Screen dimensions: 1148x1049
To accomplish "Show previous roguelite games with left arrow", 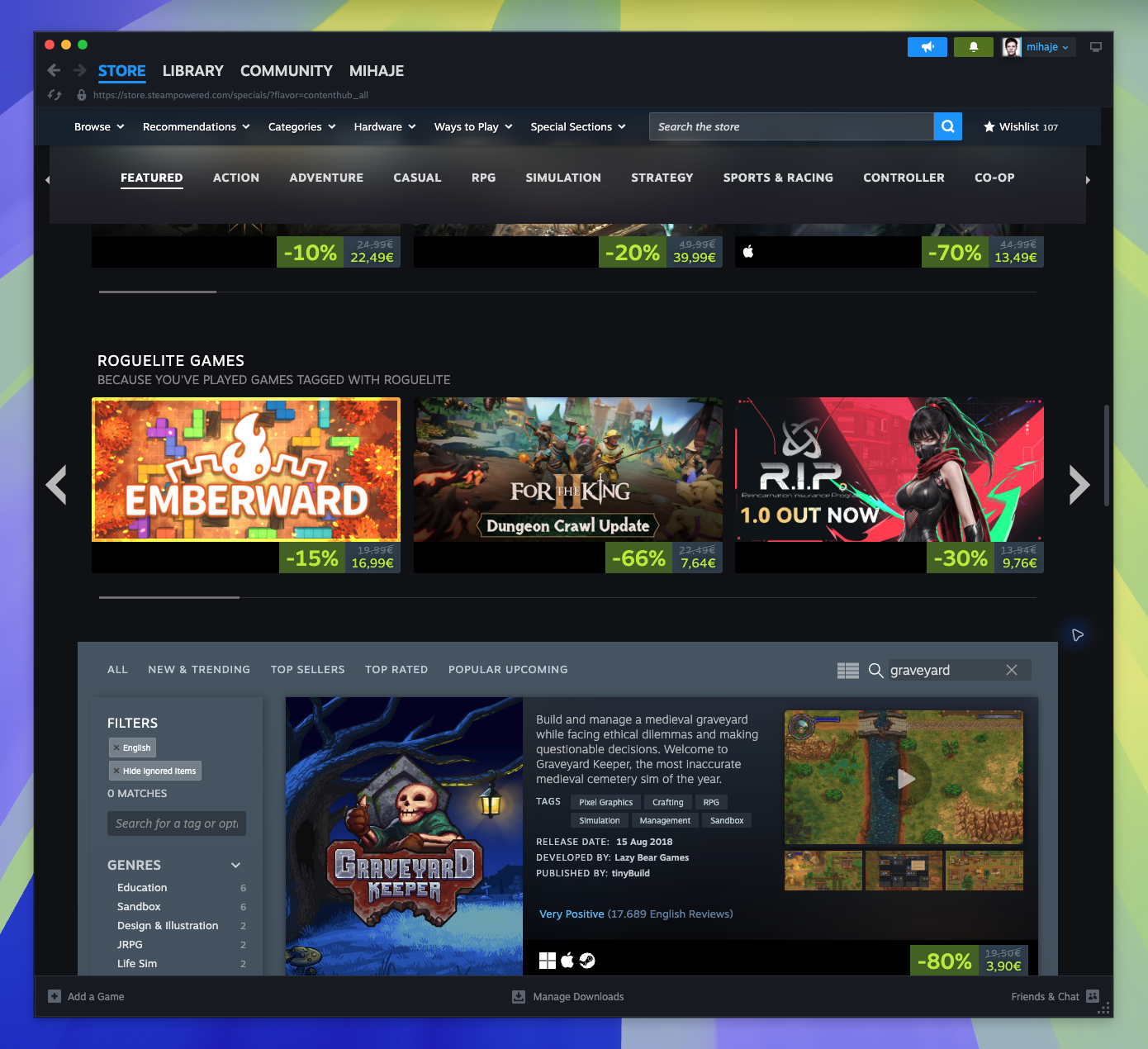I will click(x=56, y=485).
